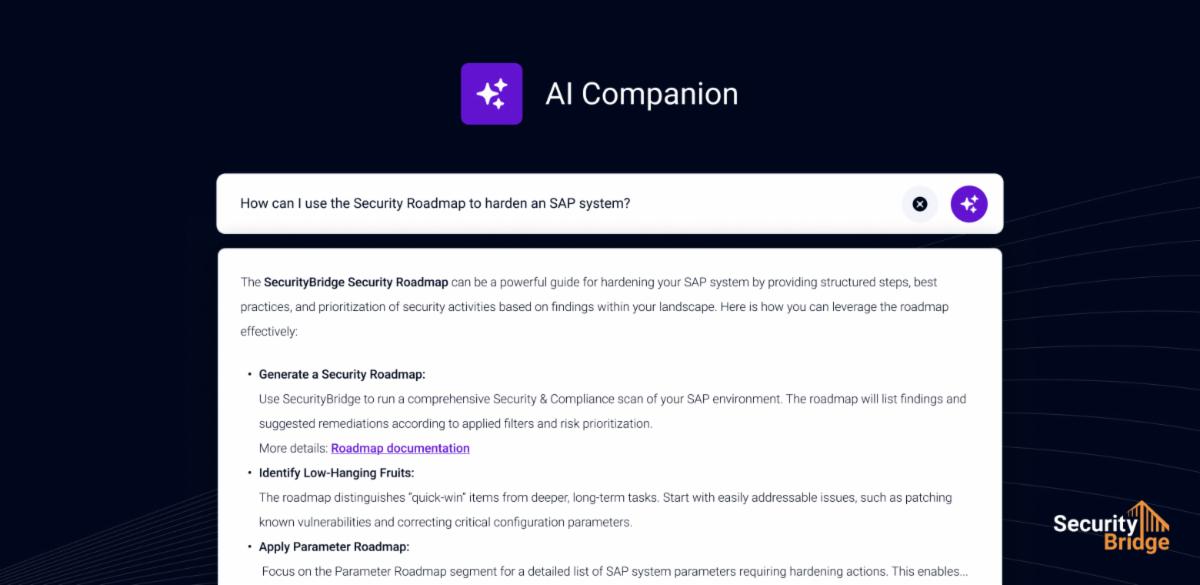This screenshot has height=585, width=1200.
Task: Click the 'AI Companion' title text
Action: (x=641, y=93)
